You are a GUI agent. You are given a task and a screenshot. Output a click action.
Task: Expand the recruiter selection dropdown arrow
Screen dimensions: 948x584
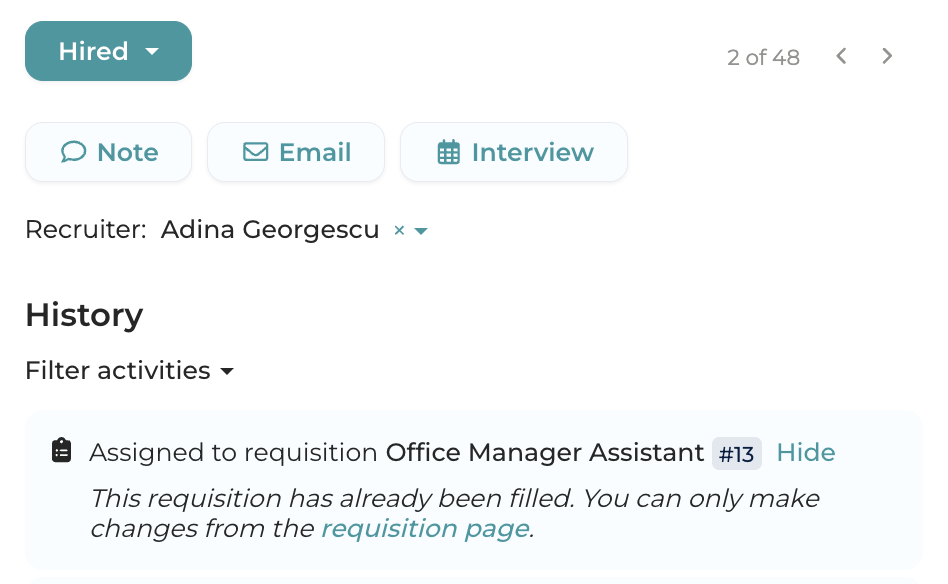[x=421, y=231]
